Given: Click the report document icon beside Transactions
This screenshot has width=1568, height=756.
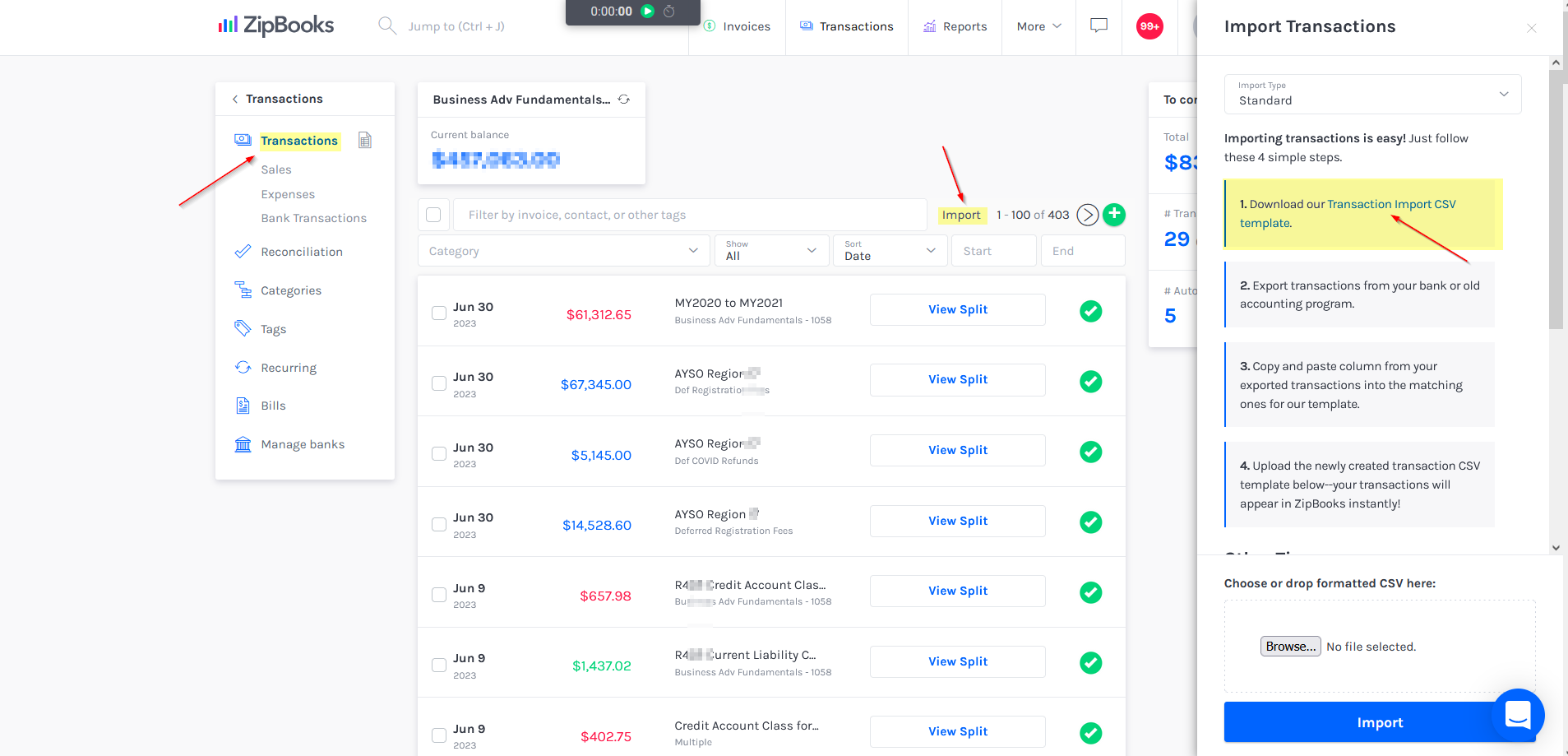Looking at the screenshot, I should click(365, 141).
